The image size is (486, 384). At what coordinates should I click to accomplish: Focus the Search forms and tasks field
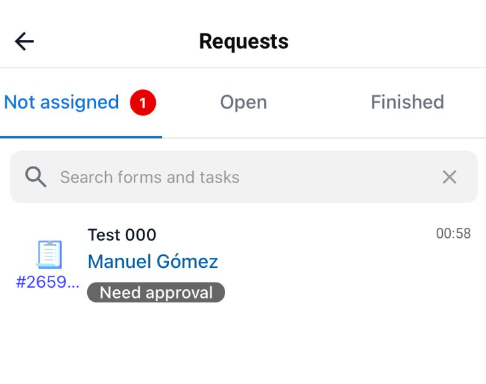point(244,177)
